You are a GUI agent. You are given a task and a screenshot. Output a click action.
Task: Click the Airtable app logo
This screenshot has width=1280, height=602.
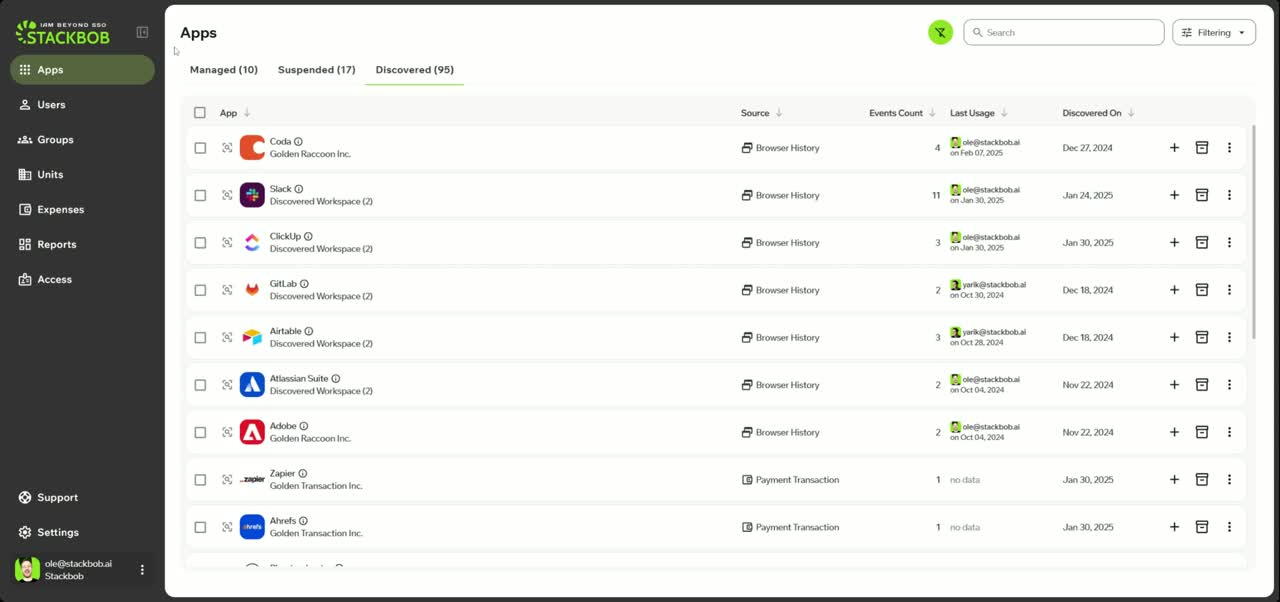click(252, 337)
